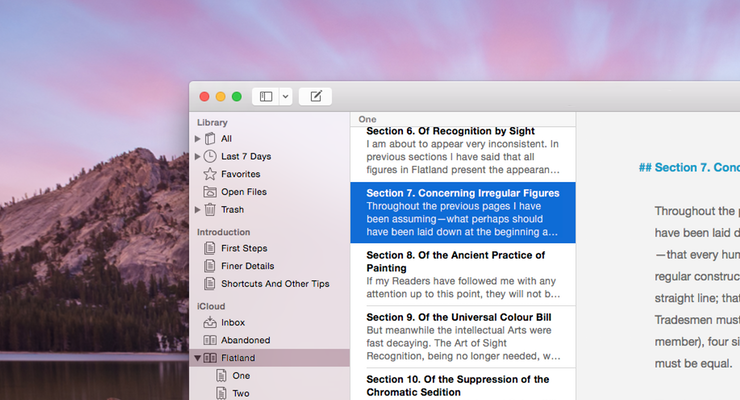Expand the Last 7 Days disclosure triangle

click(197, 157)
